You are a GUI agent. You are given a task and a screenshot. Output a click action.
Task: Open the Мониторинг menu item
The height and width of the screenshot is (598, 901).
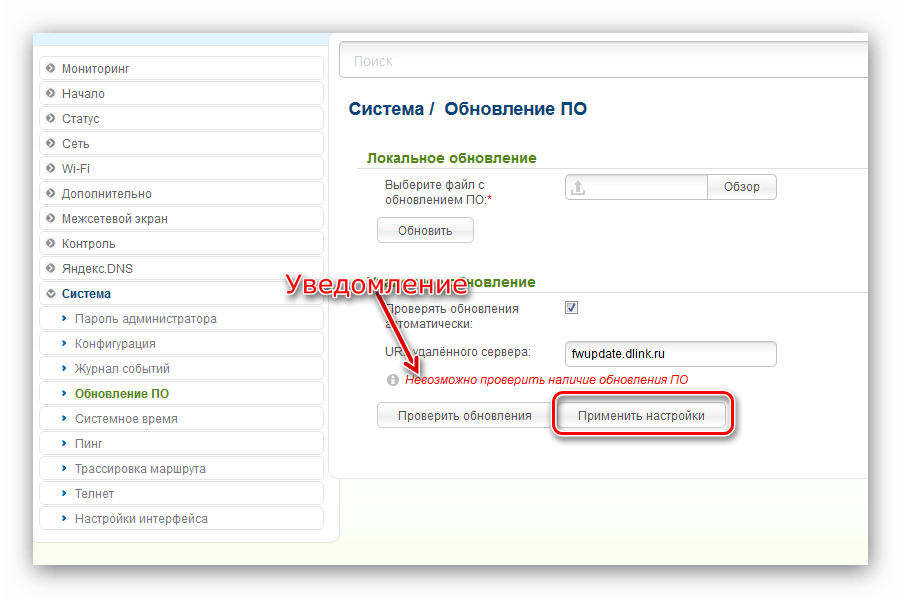tap(181, 68)
